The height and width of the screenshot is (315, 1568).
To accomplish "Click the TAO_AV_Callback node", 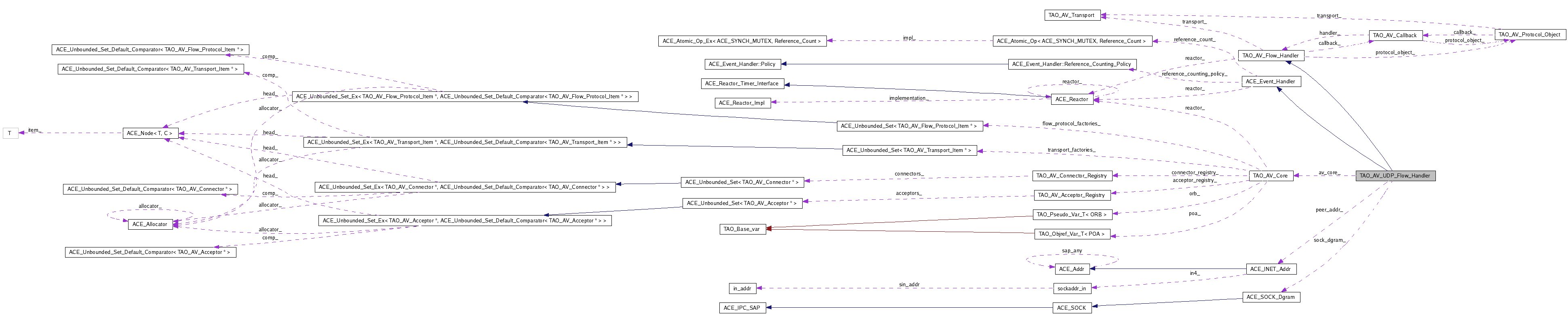I will pyautogui.click(x=1396, y=35).
